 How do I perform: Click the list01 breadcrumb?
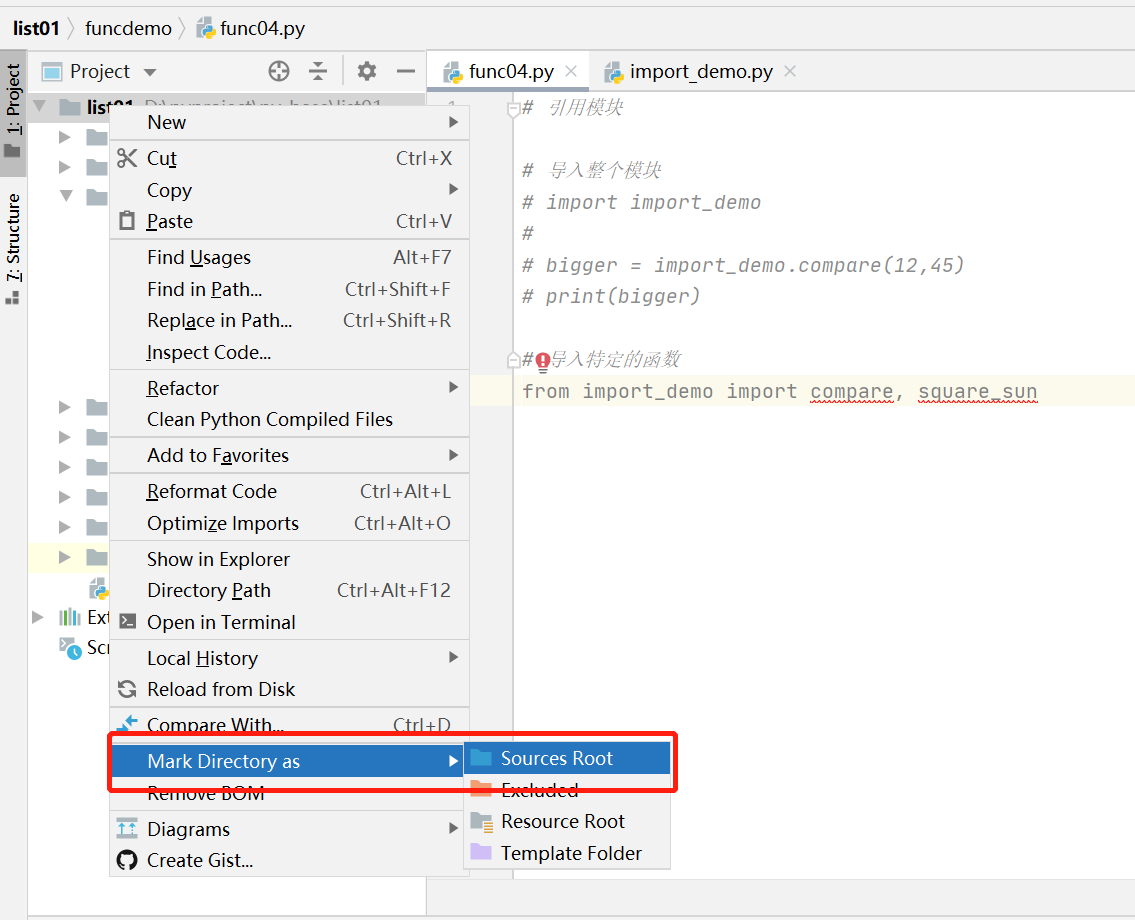pyautogui.click(x=36, y=28)
